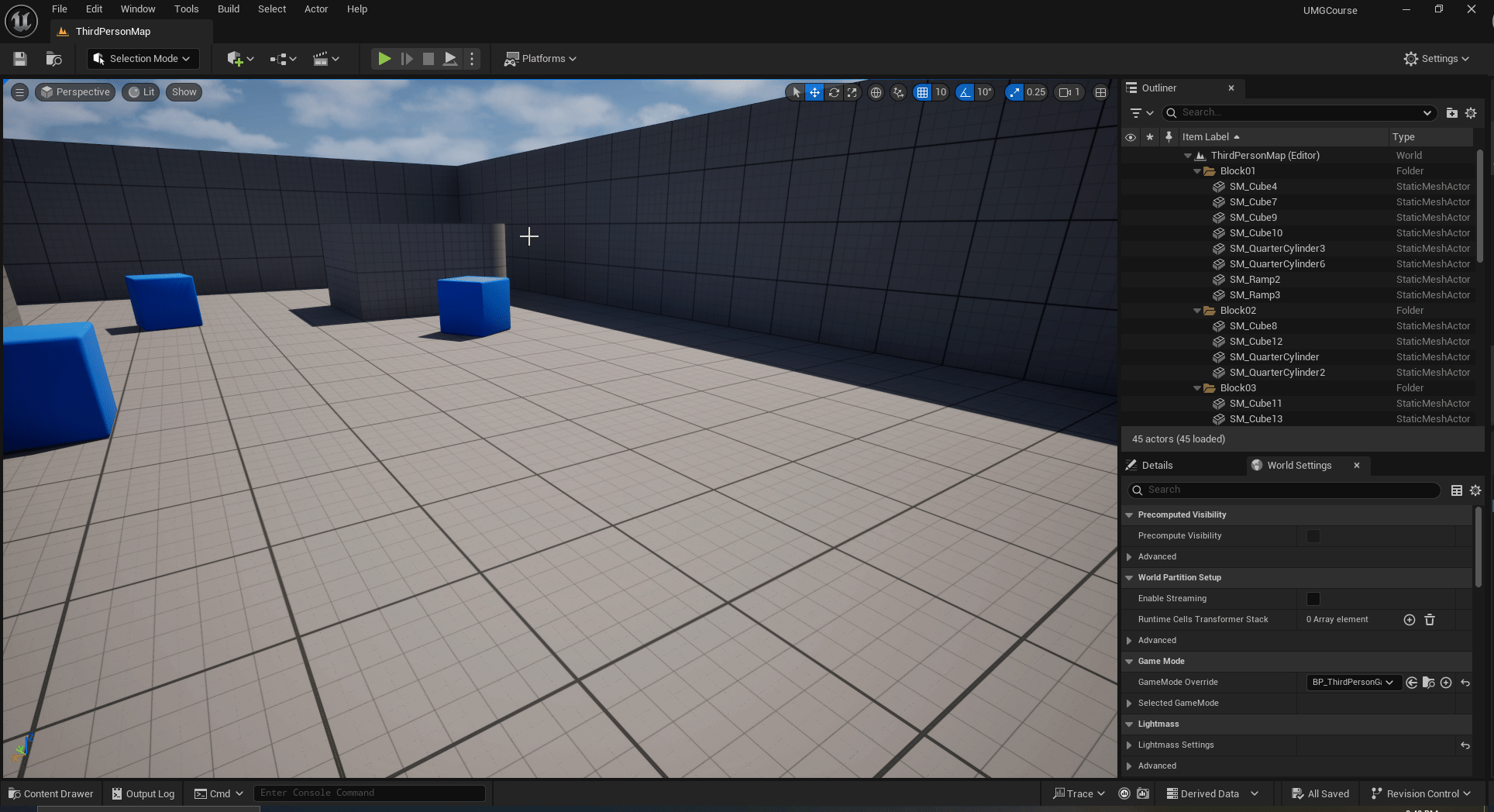Open the Blueprints toolbar menu

coord(283,59)
